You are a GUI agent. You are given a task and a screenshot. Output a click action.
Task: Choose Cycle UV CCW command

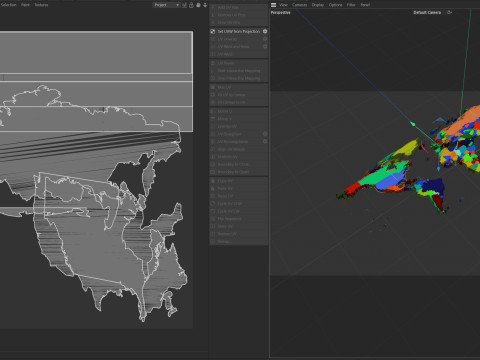point(239,204)
